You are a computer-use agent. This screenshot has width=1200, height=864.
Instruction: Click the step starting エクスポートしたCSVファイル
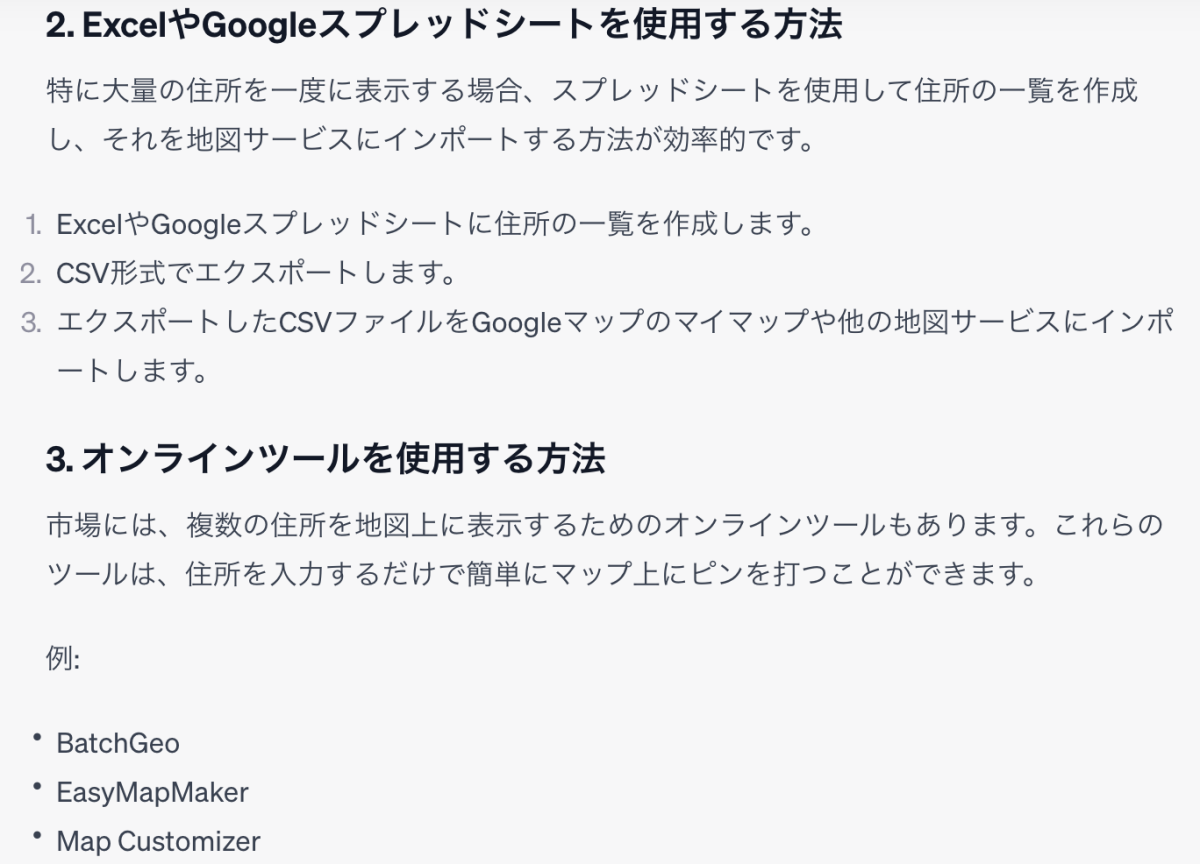click(614, 322)
